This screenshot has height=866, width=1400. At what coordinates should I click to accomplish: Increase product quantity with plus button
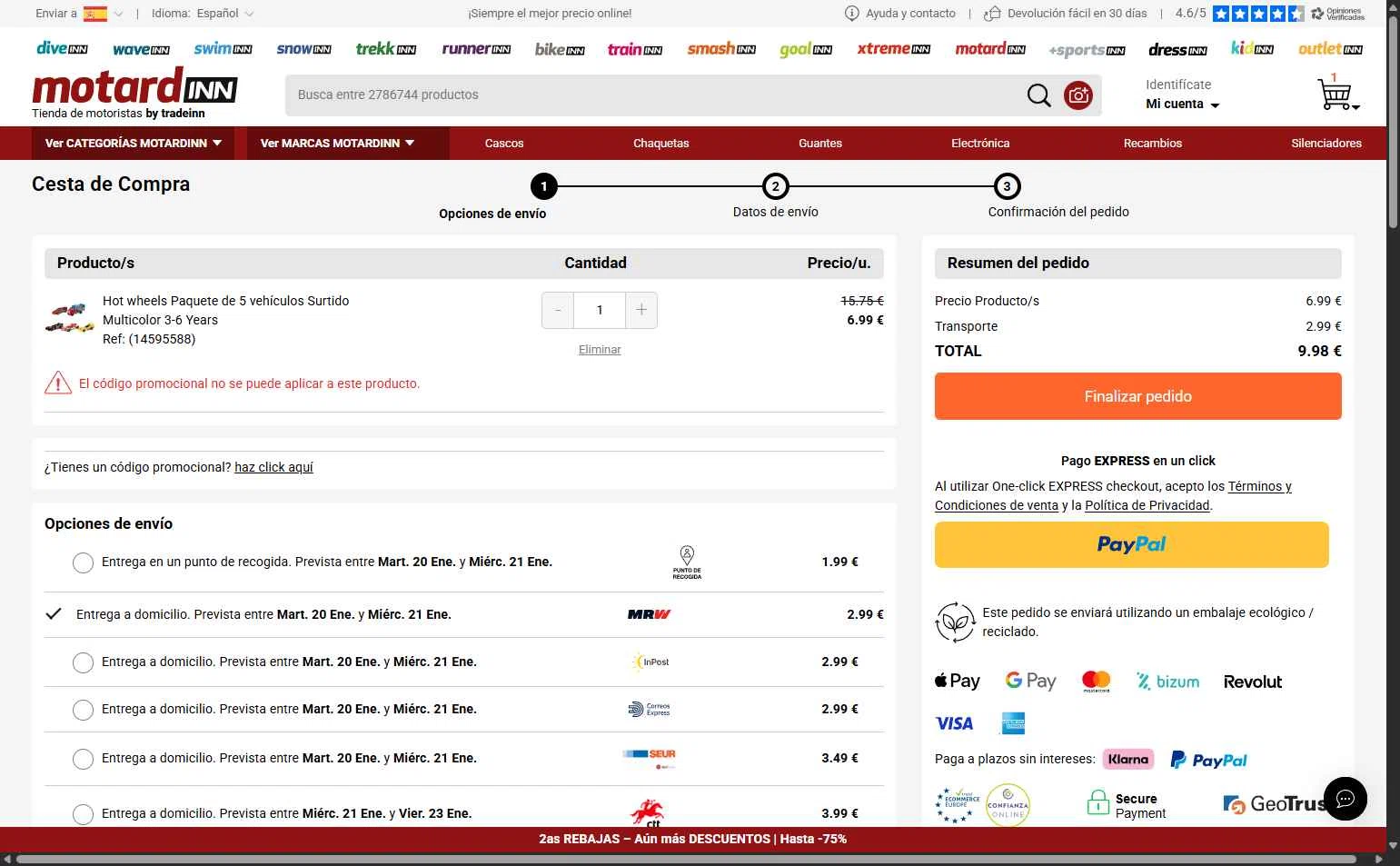(641, 311)
